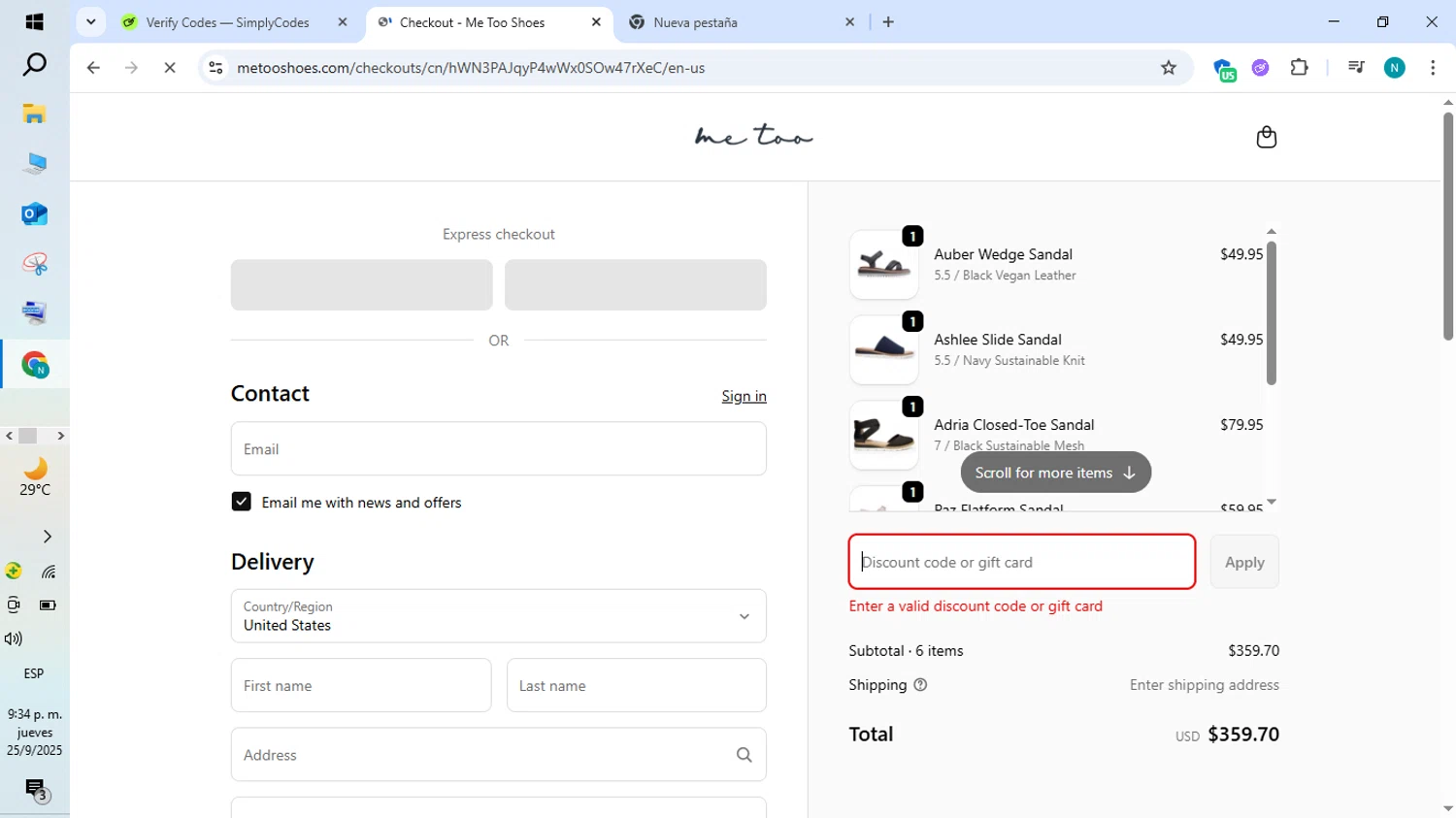Open the Chrome three-dot menu
This screenshot has height=818, width=1456.
[1433, 68]
